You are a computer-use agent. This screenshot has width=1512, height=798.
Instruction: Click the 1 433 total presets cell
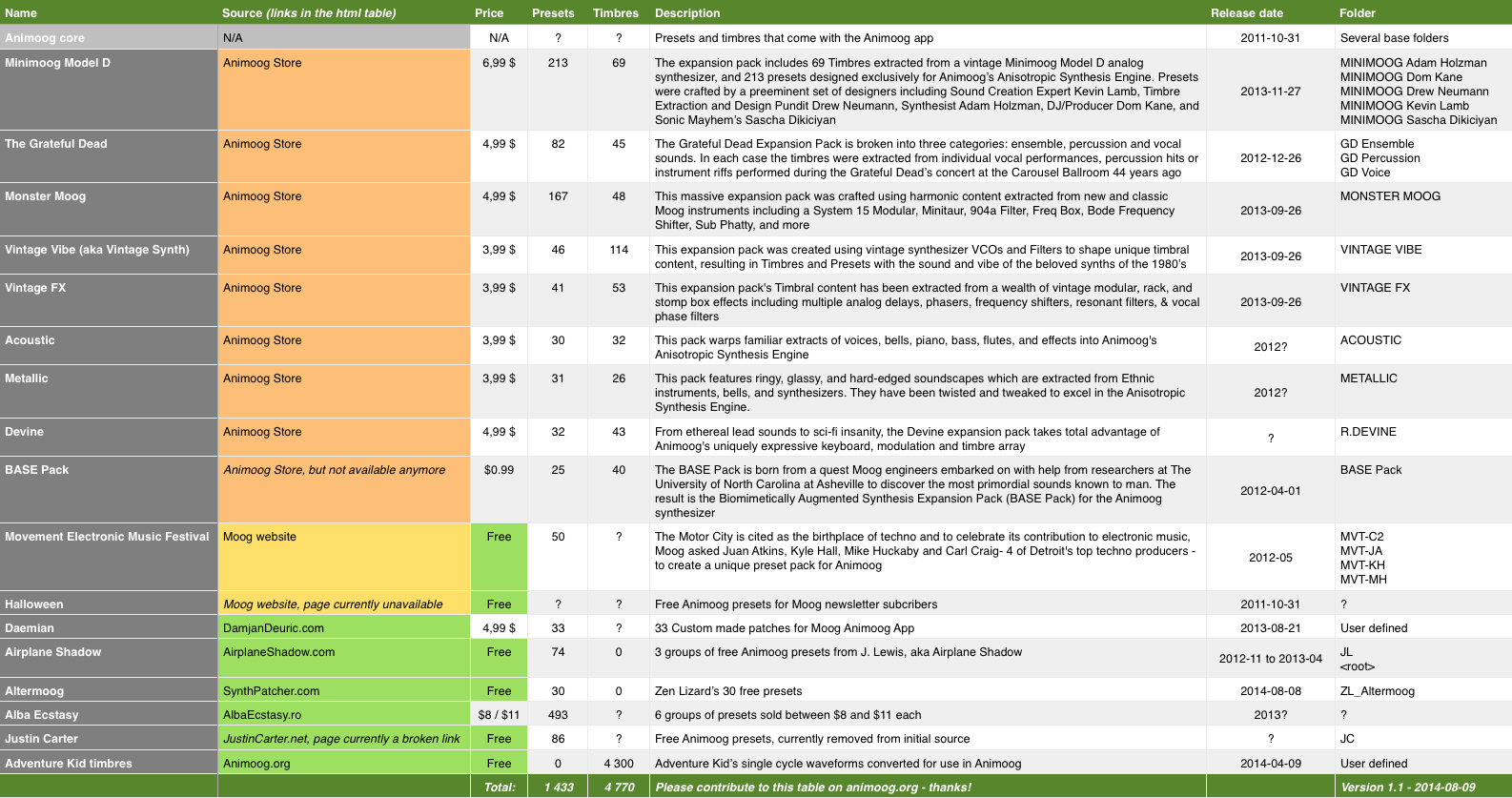559,788
